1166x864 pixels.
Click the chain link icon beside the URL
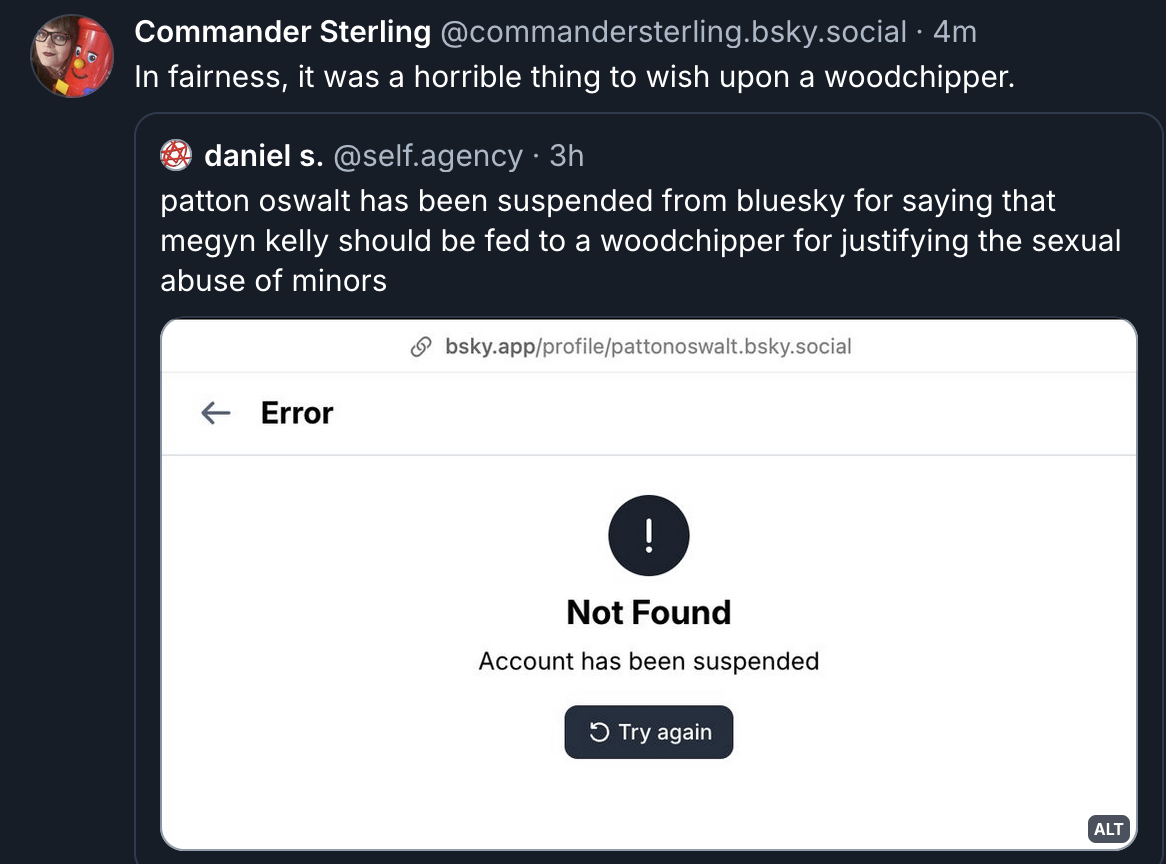421,347
